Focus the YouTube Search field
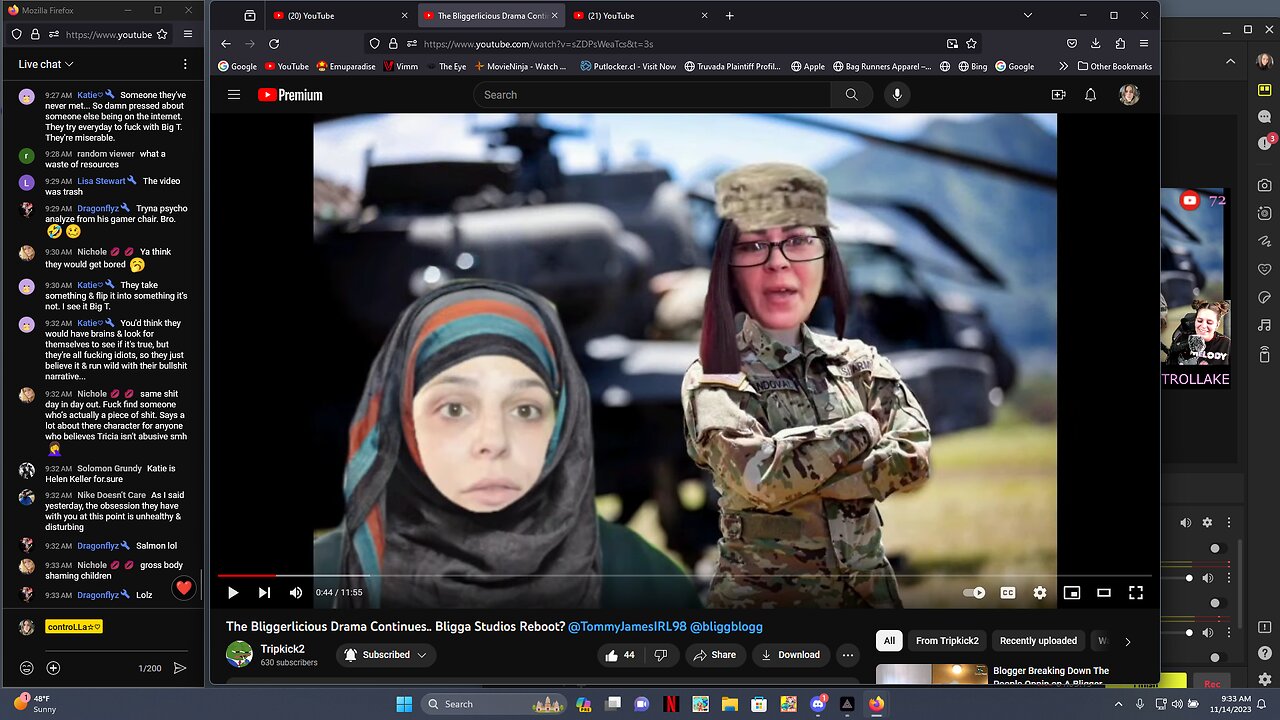The width and height of the screenshot is (1280, 720). (651, 95)
